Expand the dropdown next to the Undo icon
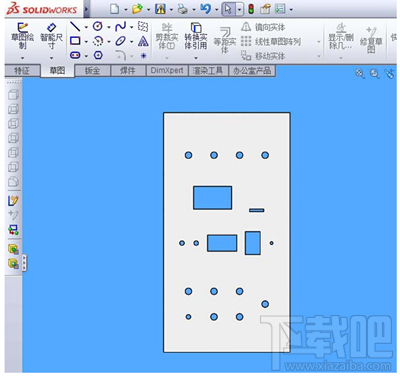This screenshot has height=376, width=400. coord(216,10)
